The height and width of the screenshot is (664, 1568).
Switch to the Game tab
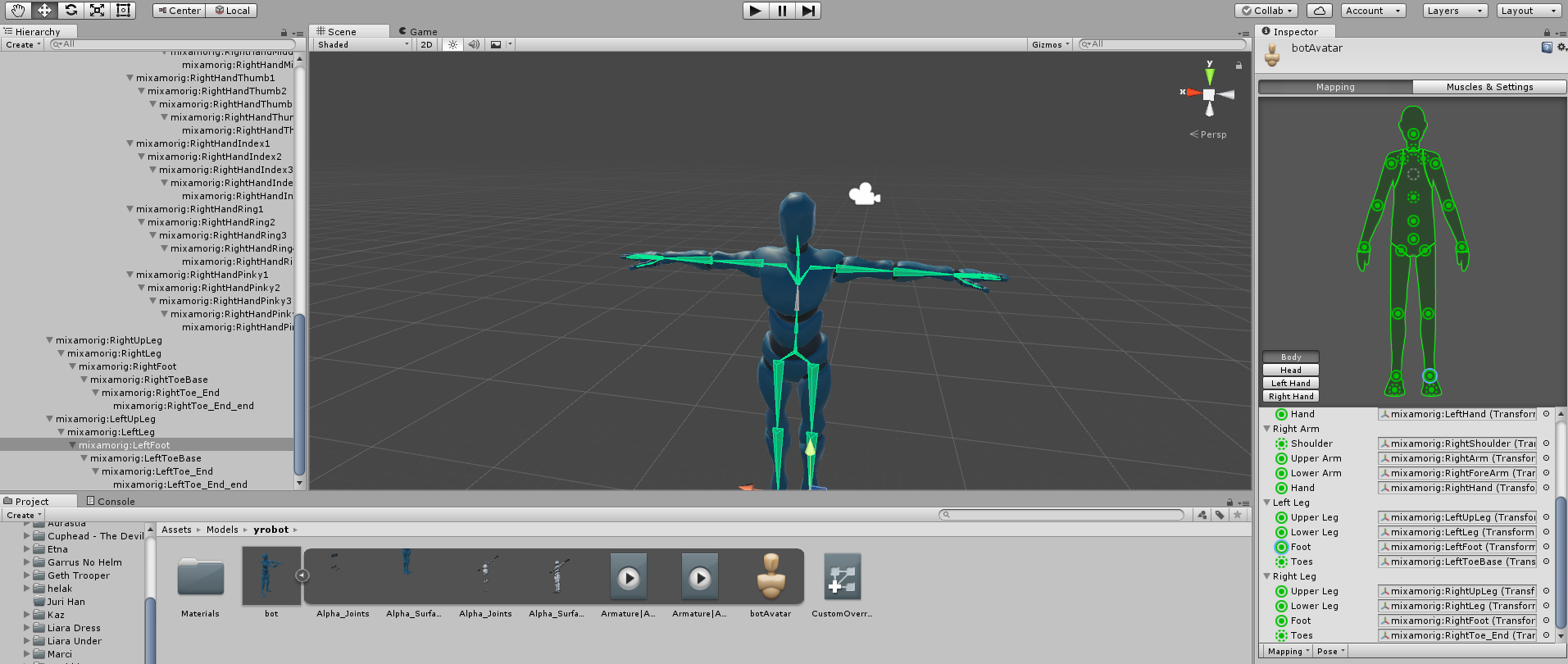click(418, 32)
